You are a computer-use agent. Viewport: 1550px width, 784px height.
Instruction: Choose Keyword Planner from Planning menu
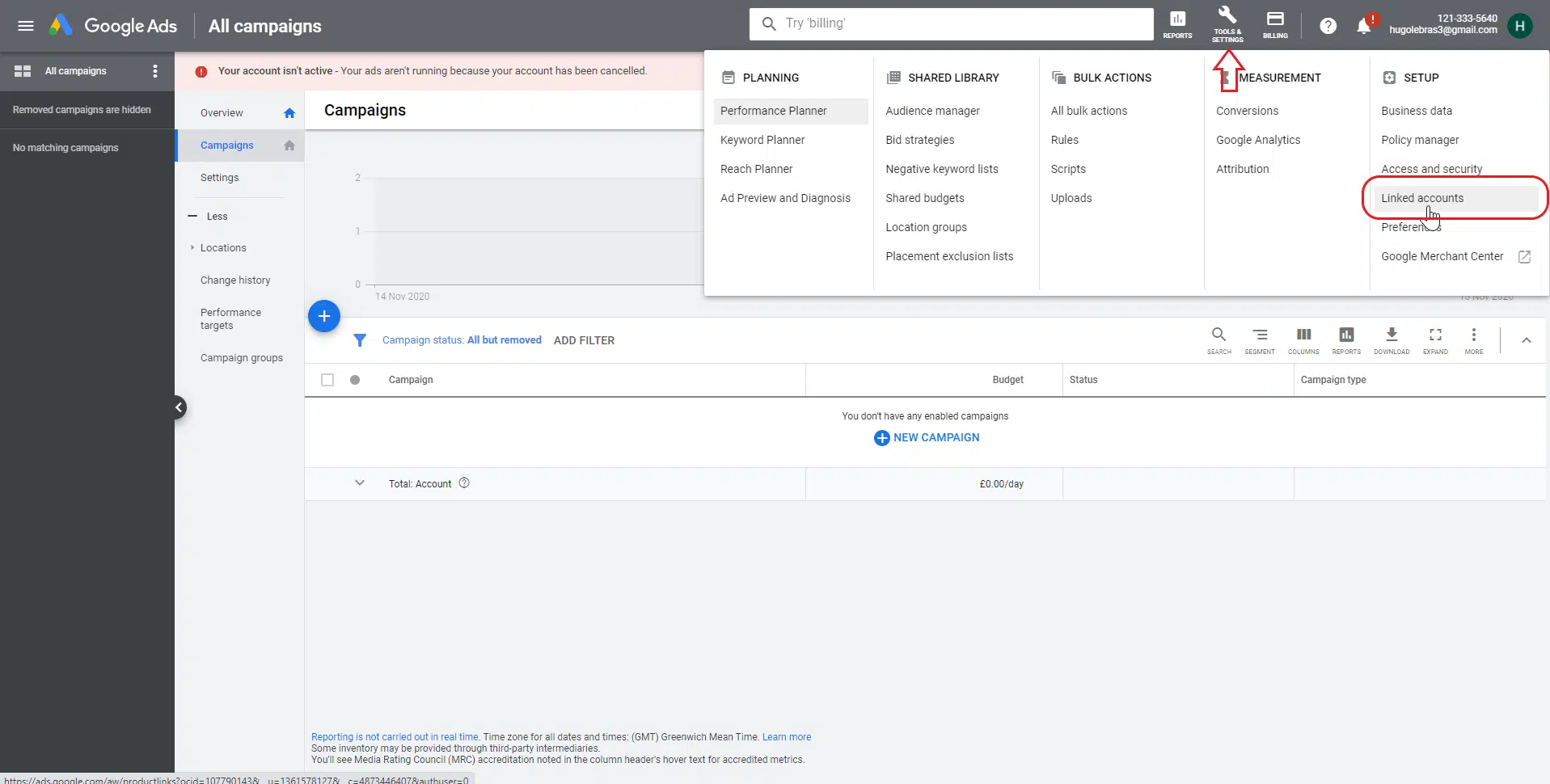coord(762,140)
